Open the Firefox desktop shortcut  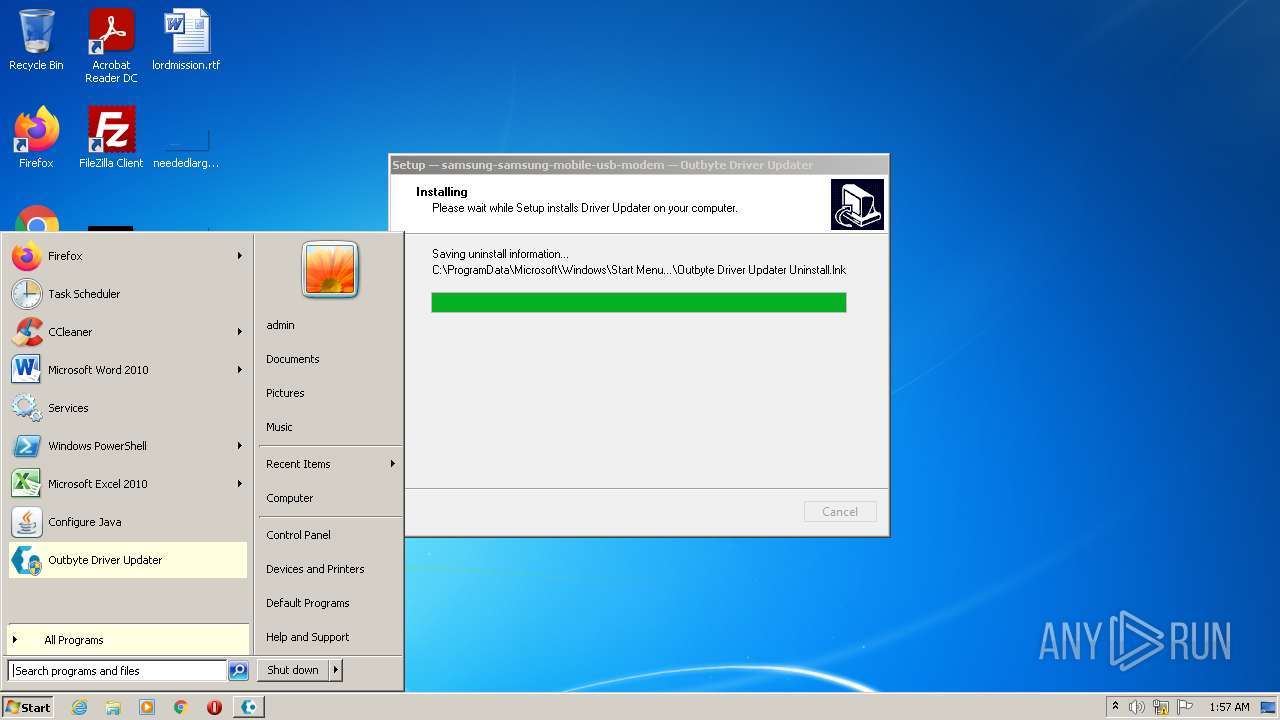tap(36, 138)
